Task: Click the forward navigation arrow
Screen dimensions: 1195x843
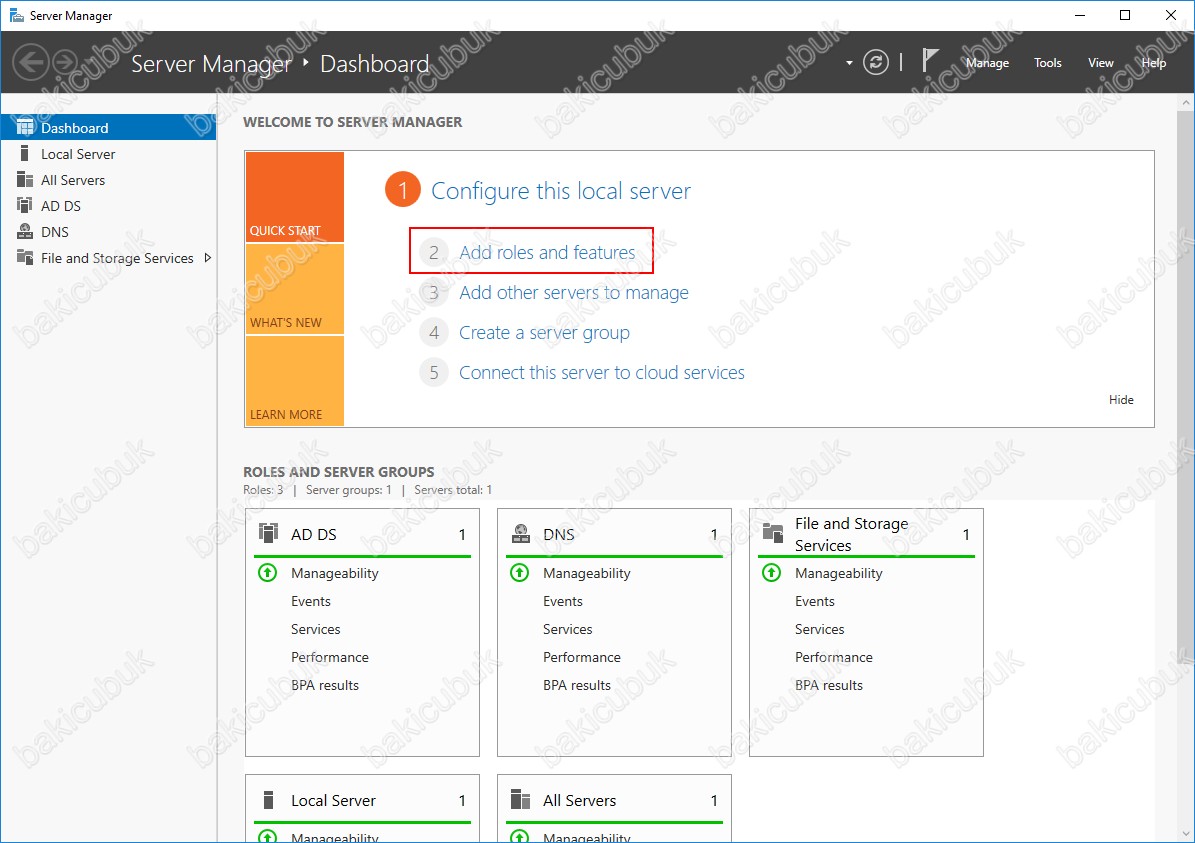Action: pos(65,63)
